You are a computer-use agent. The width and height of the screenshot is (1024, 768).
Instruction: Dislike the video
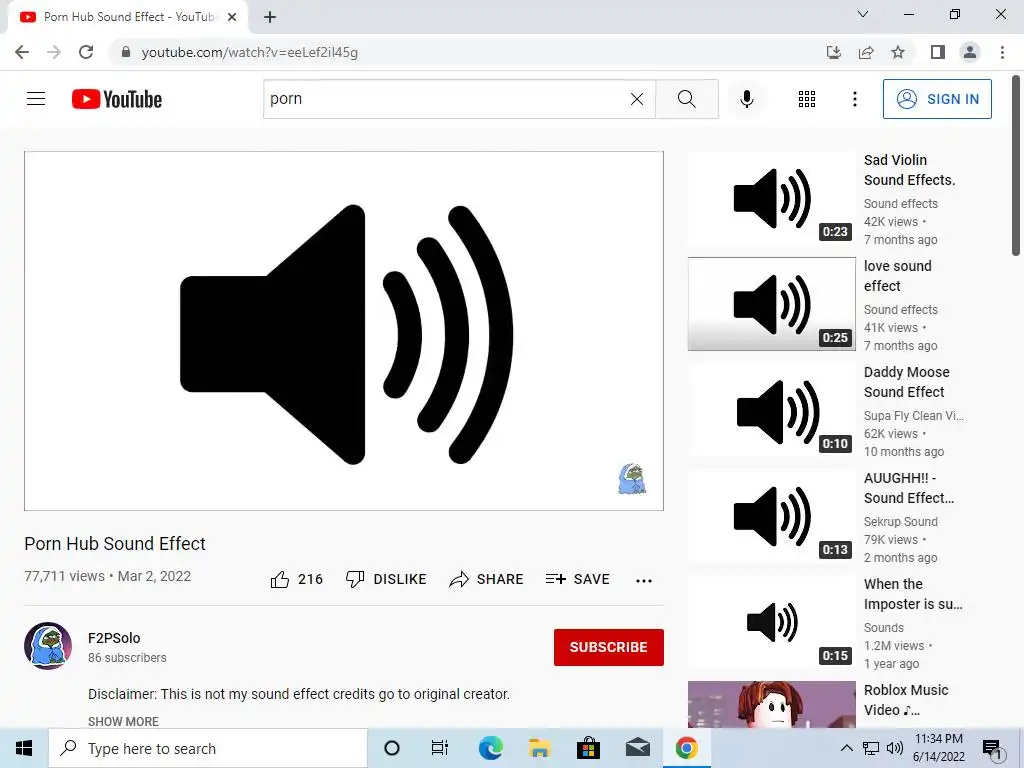tap(386, 579)
